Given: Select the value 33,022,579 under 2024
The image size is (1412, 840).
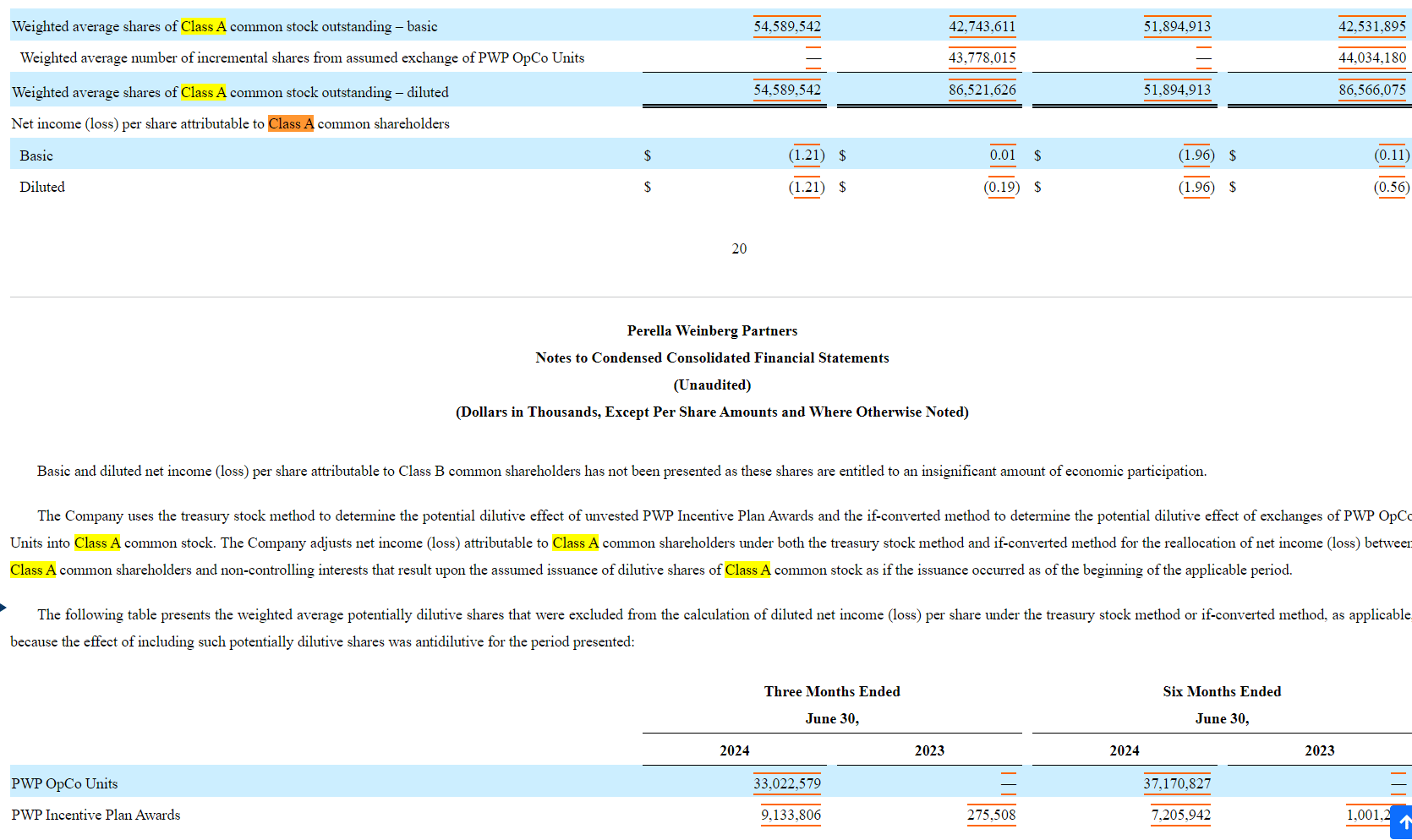Looking at the screenshot, I should pyautogui.click(x=786, y=783).
